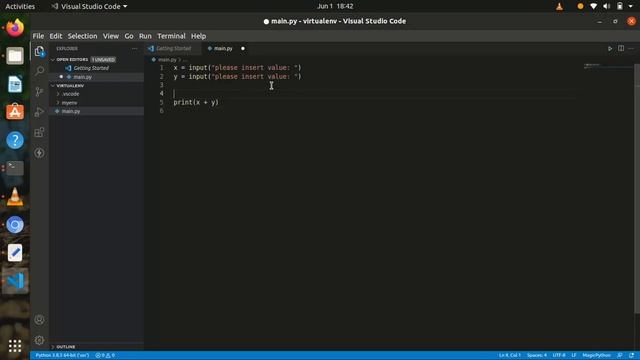This screenshot has height=360, width=640.
Task: Open the Accounts menu in activity bar
Action: pos(40,320)
